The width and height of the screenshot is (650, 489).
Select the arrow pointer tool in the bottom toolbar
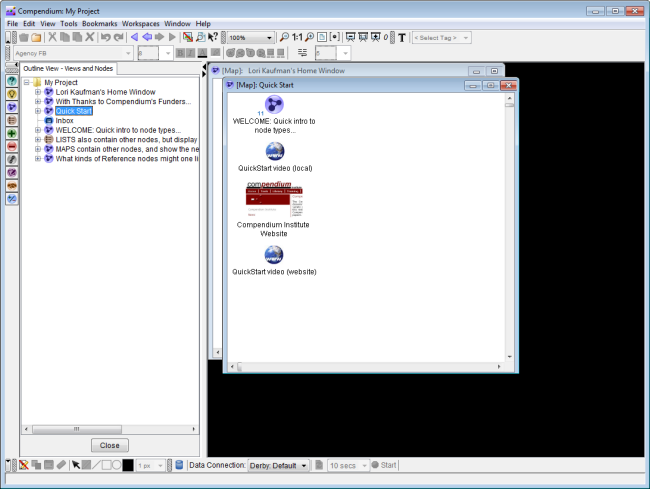(76, 465)
